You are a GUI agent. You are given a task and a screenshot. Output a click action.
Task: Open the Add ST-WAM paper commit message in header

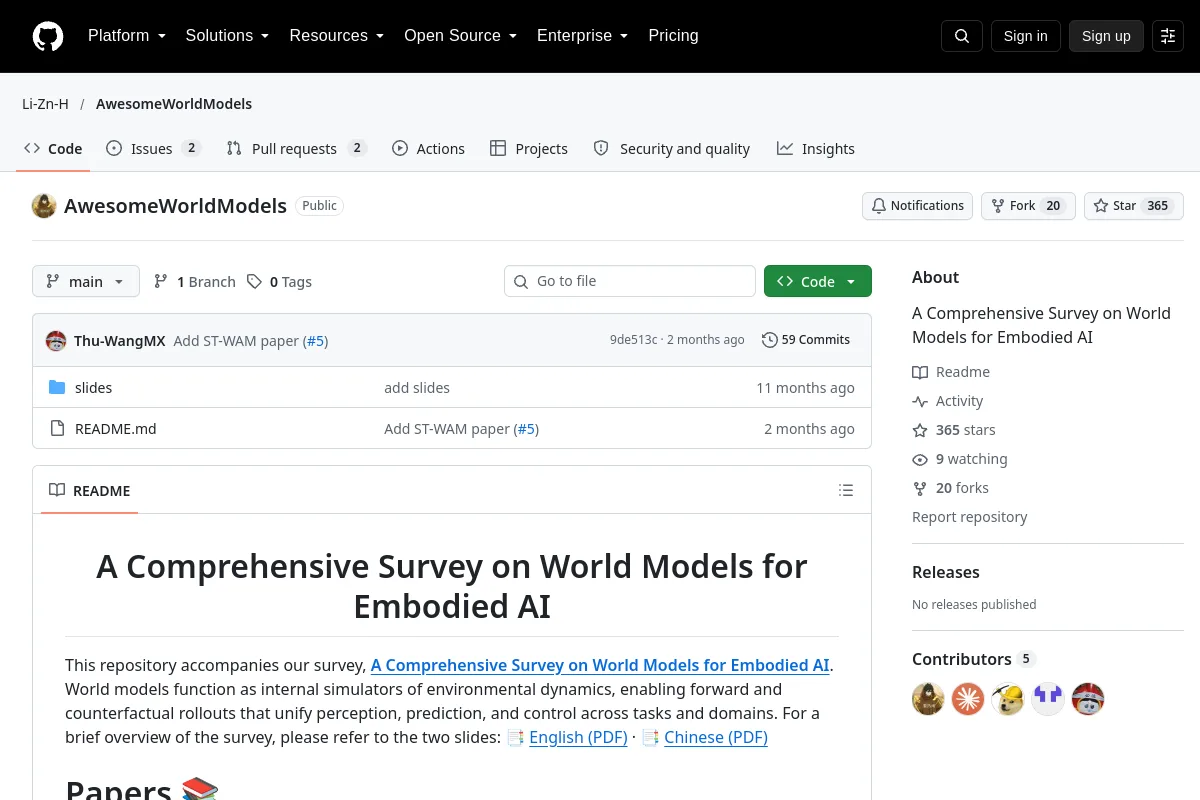pyautogui.click(x=236, y=340)
